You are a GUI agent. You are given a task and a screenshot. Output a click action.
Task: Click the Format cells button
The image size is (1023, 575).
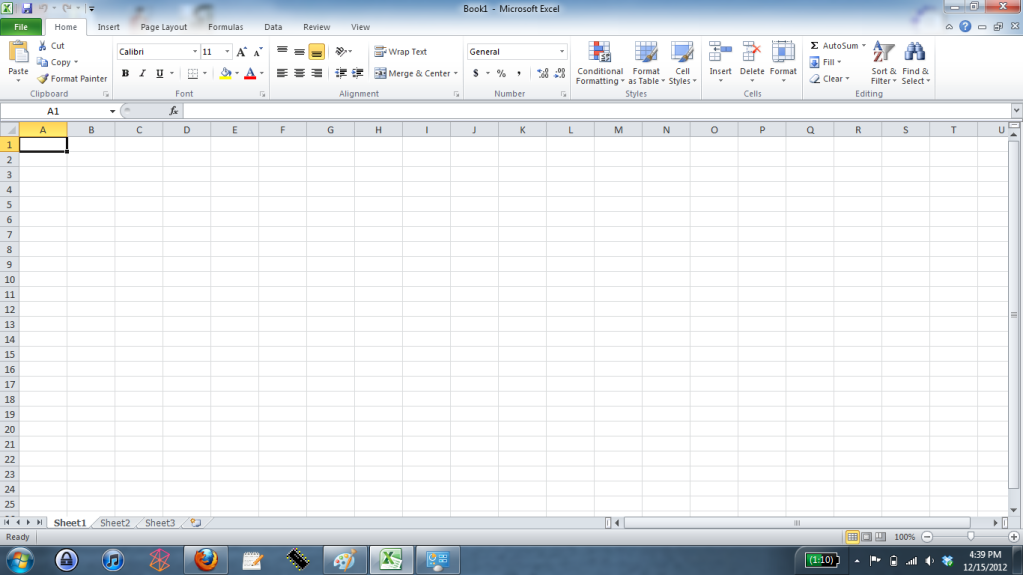point(783,61)
